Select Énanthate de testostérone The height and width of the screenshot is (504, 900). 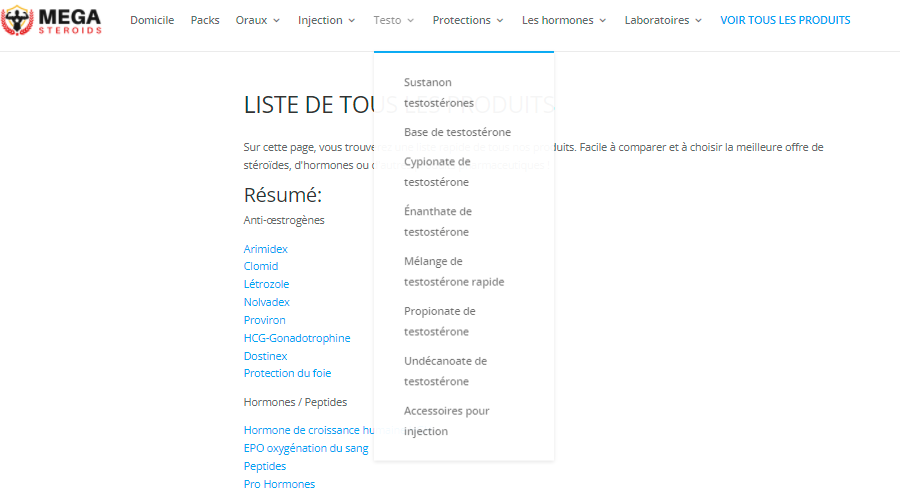tap(437, 222)
